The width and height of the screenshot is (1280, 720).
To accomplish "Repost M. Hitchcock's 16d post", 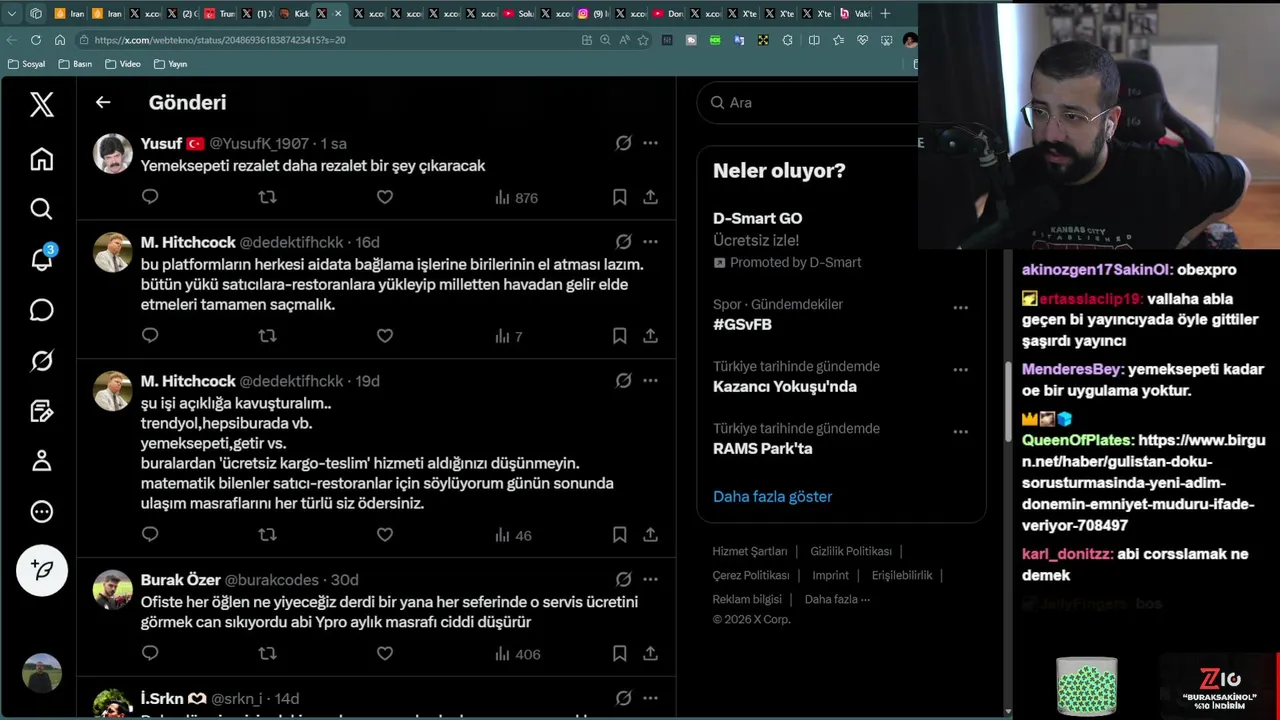I will click(267, 336).
